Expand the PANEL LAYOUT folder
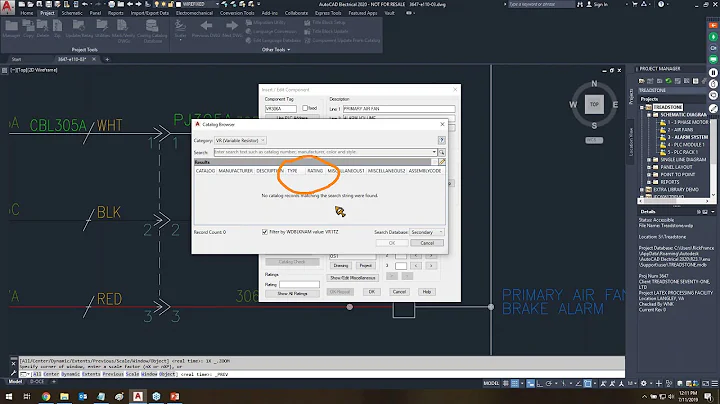This screenshot has height=404, width=720. [649, 167]
